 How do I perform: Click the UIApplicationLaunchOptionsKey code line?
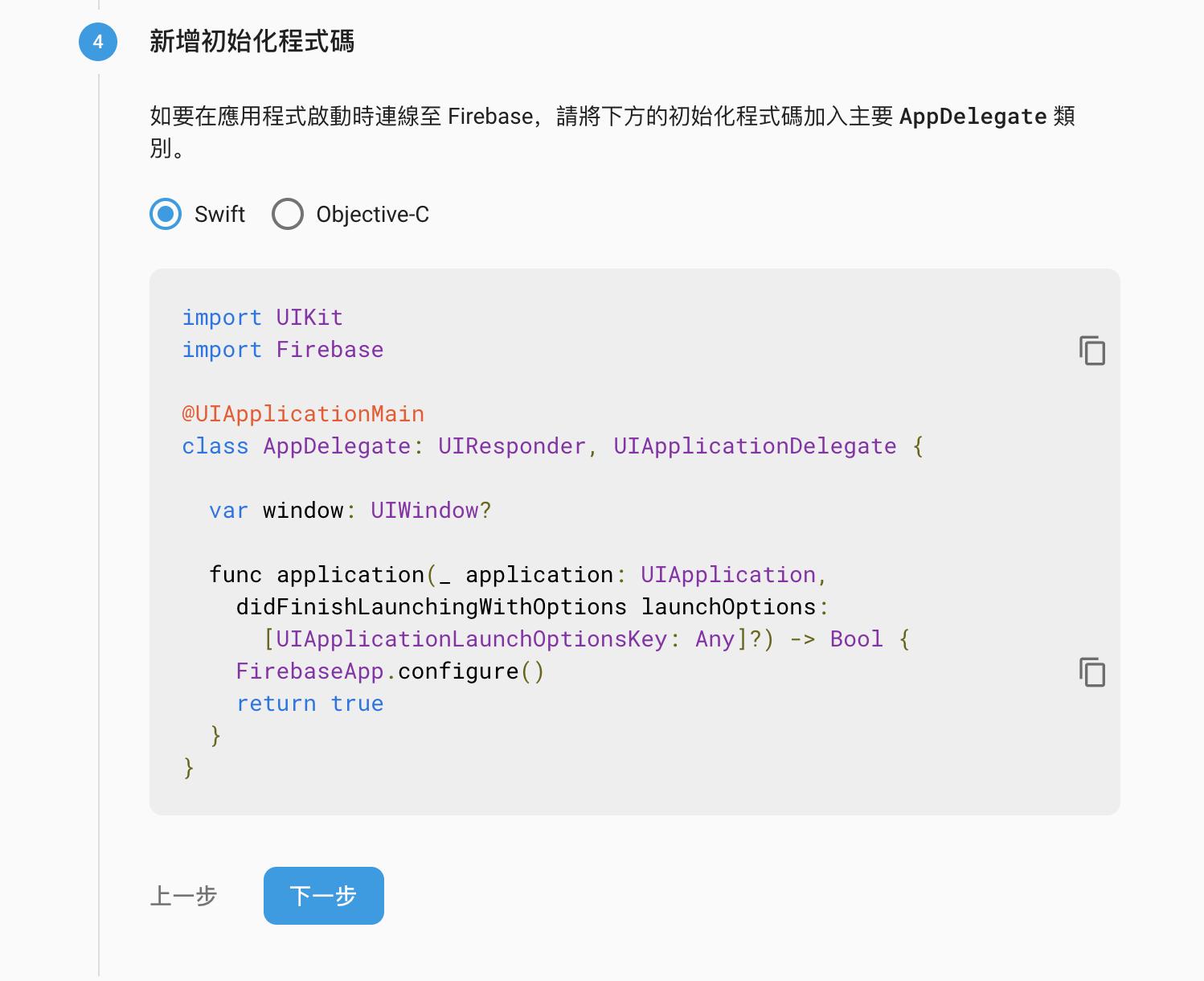pos(587,639)
